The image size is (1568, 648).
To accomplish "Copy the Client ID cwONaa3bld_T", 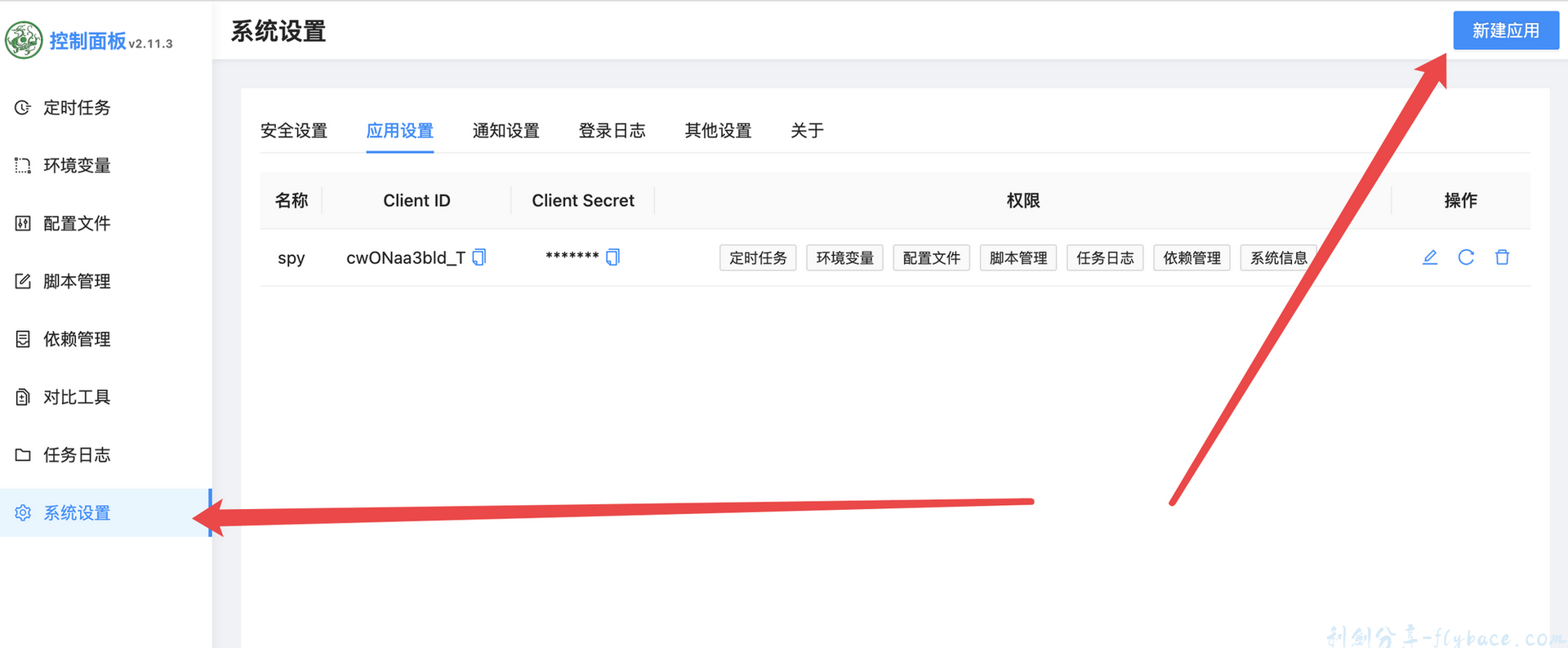I will click(x=479, y=257).
